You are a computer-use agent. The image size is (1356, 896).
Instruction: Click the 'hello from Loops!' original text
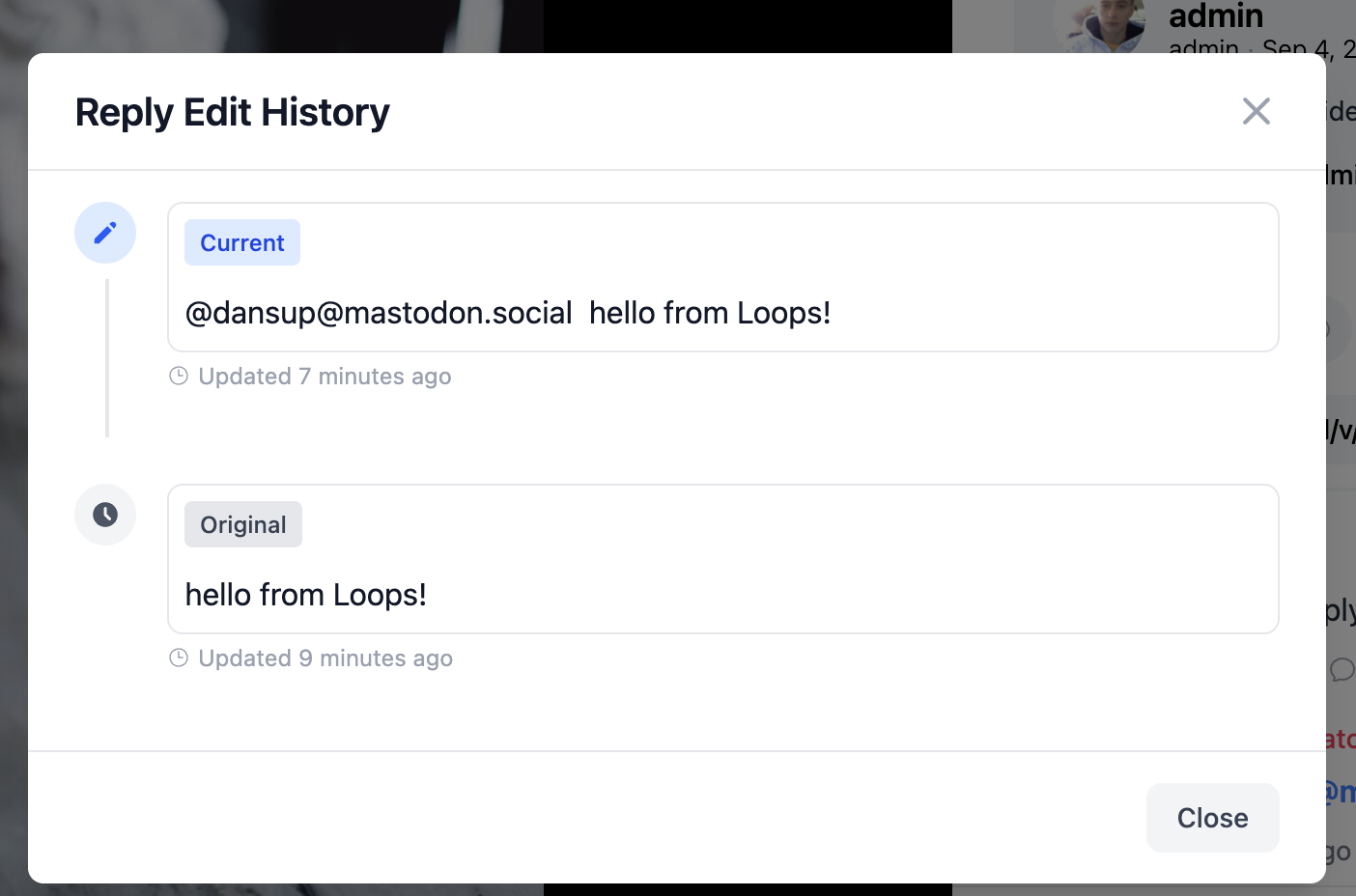coord(305,595)
